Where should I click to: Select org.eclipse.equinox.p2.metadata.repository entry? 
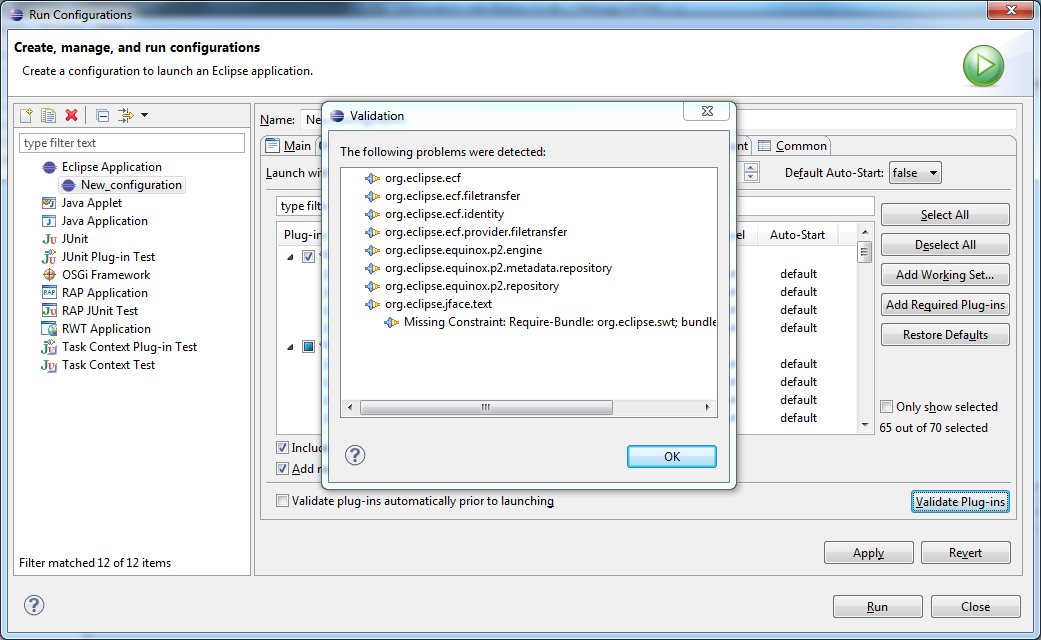coord(499,268)
